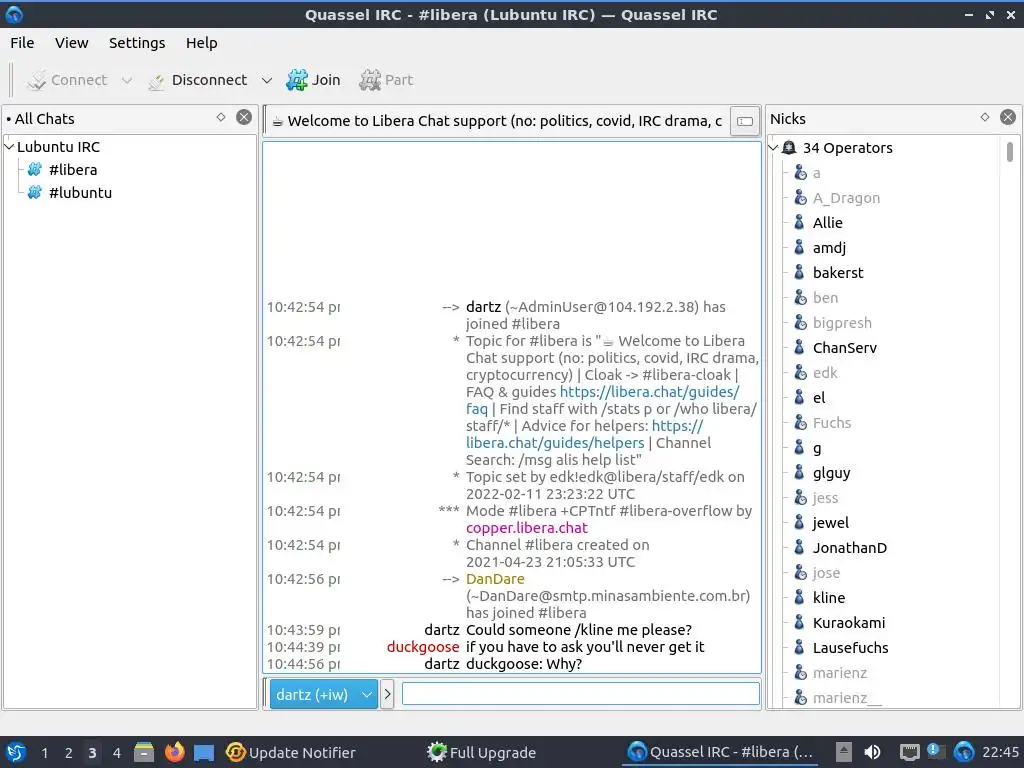
Task: Select nick bigpresh in the list
Action: (842, 323)
